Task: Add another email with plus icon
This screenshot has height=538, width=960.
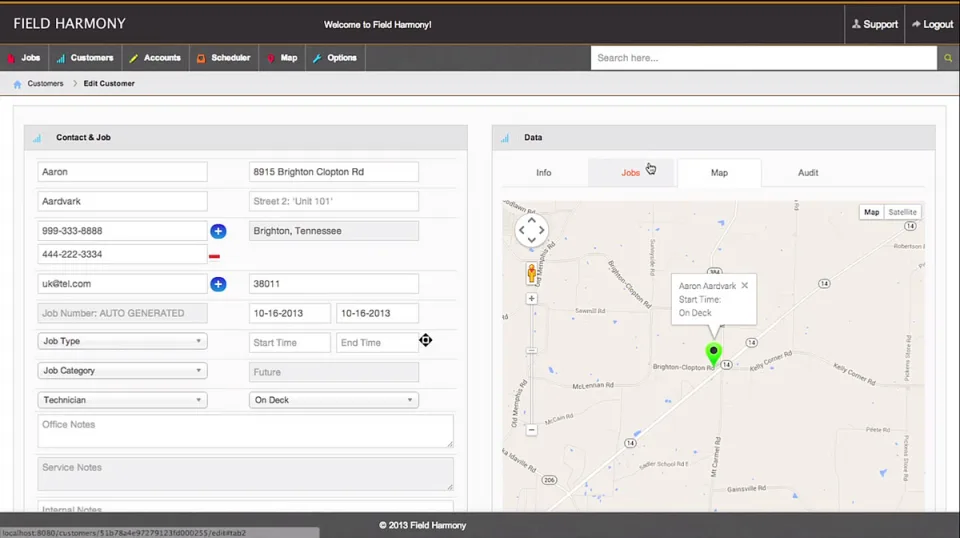Action: click(x=218, y=284)
